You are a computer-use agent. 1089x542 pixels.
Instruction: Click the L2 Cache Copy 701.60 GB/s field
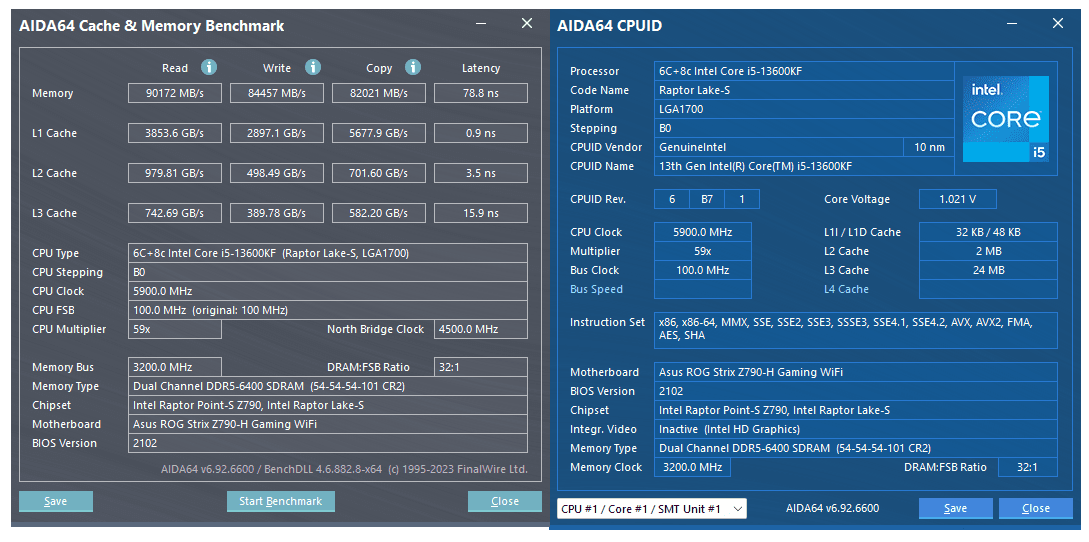(x=379, y=173)
